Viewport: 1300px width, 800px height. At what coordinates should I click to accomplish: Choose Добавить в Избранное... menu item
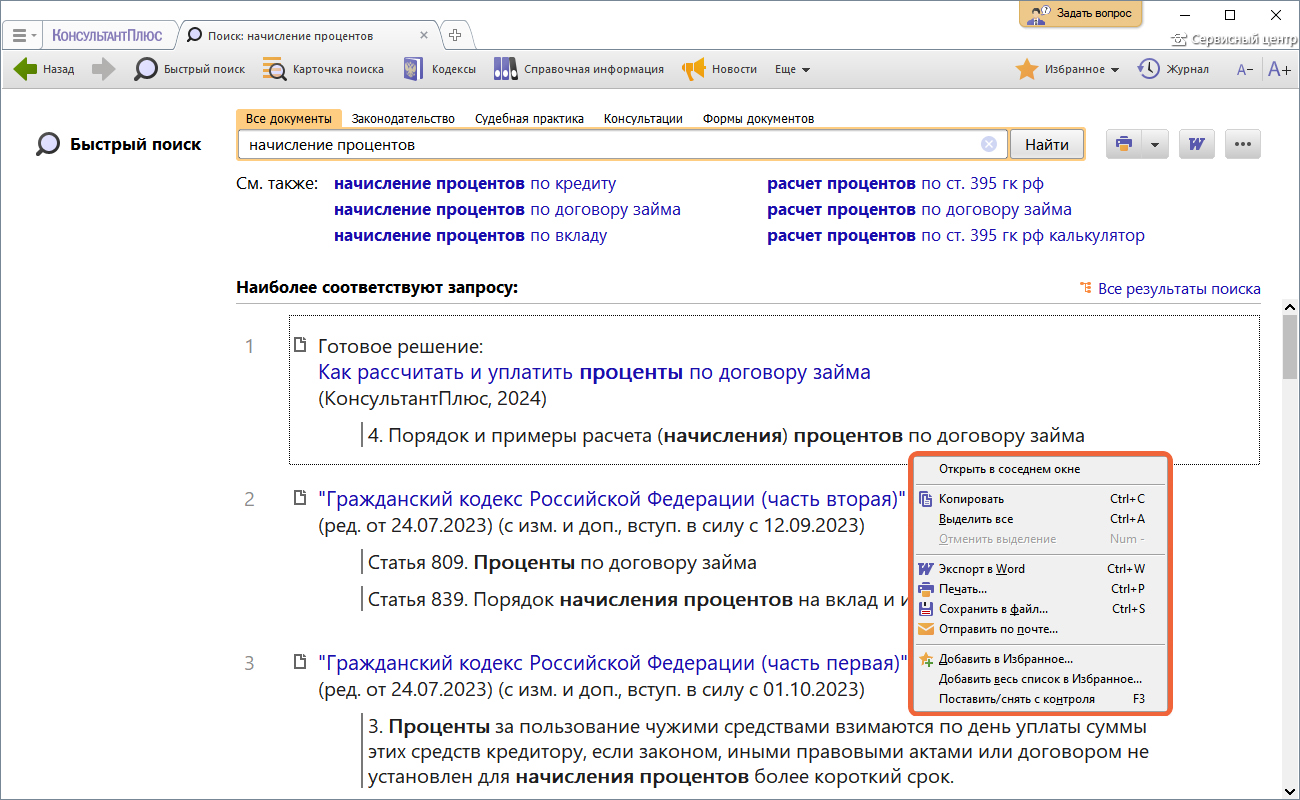coord(1040,659)
